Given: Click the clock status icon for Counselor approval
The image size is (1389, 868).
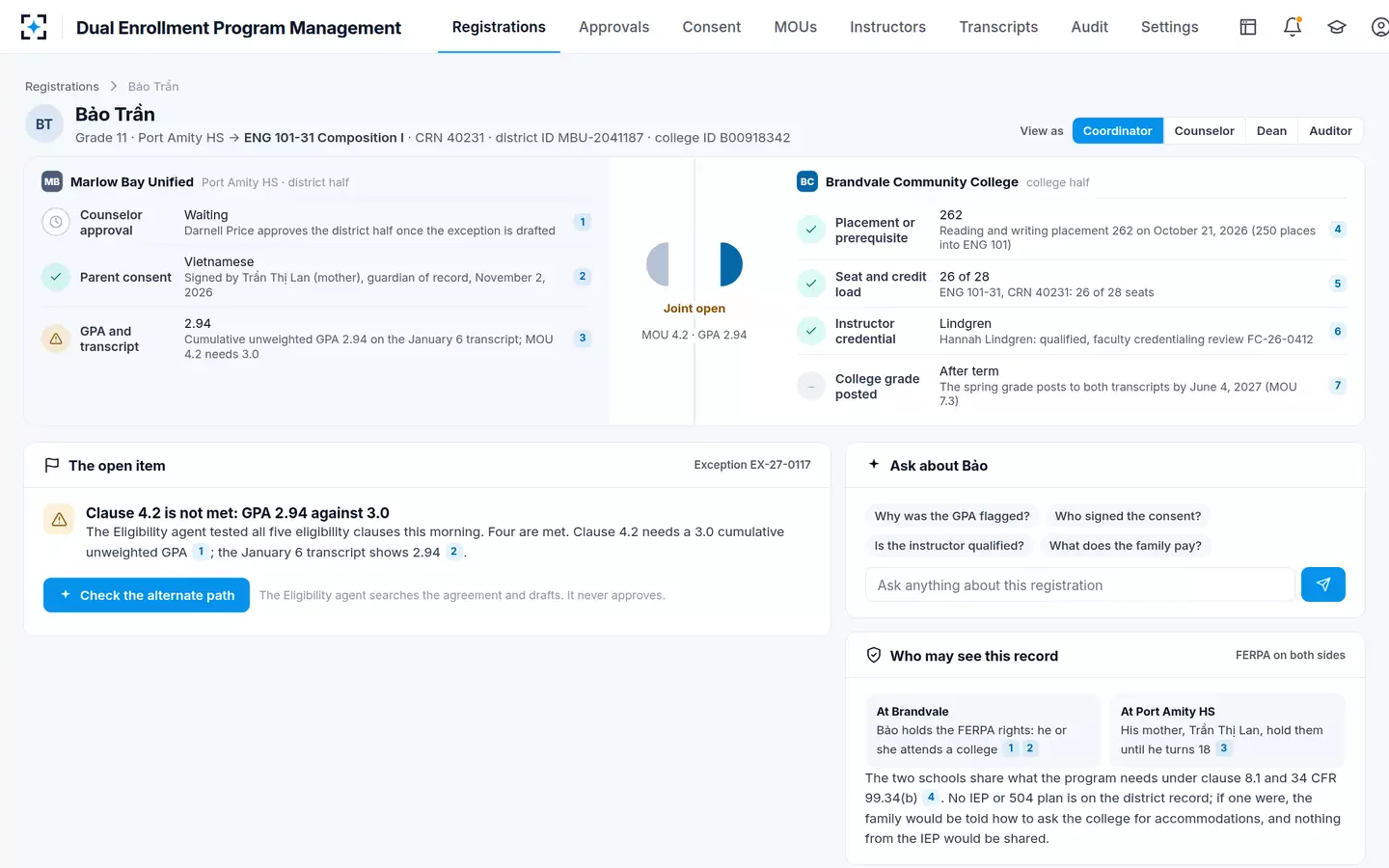Looking at the screenshot, I should [x=56, y=222].
